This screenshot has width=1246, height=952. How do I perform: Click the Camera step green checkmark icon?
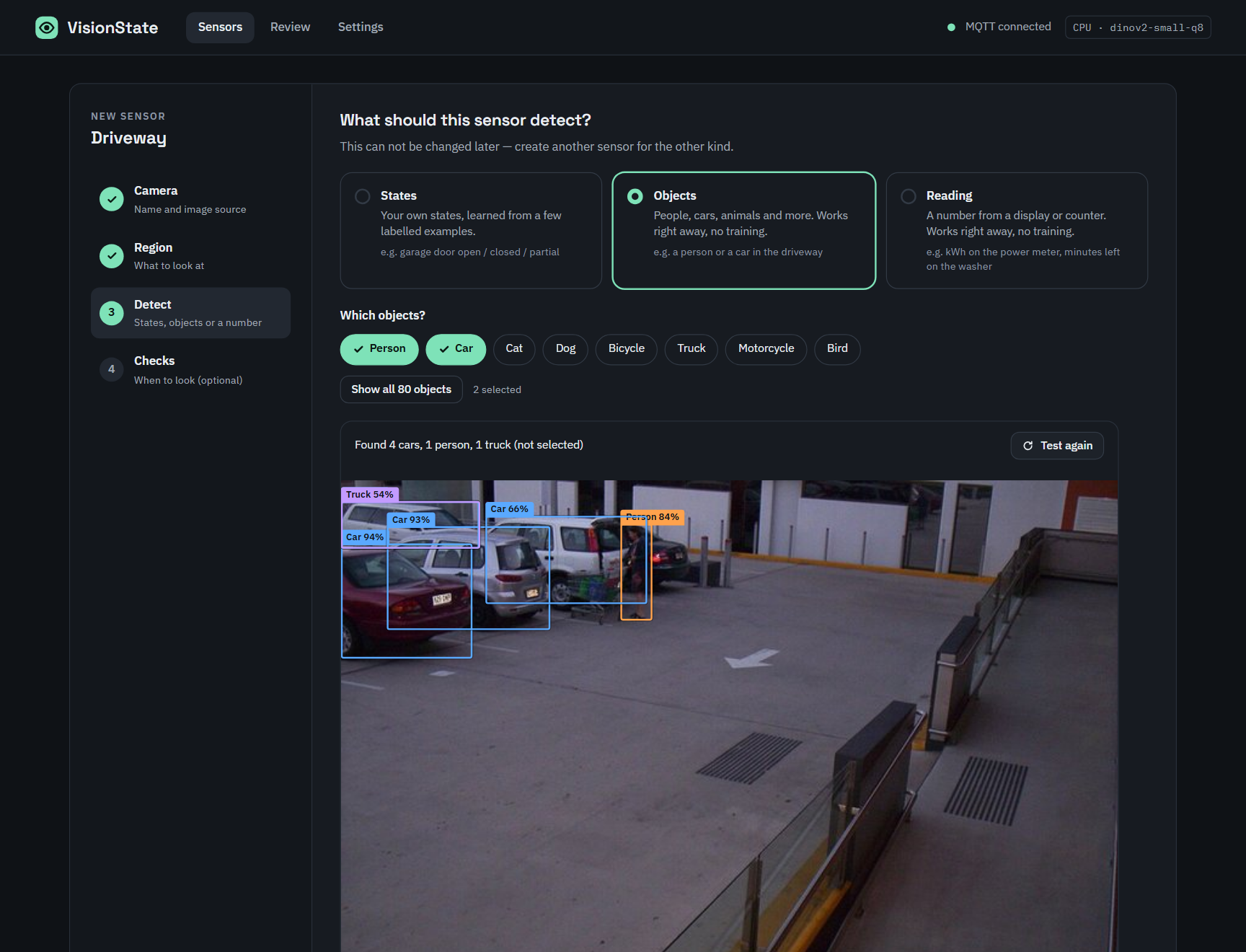point(112,199)
